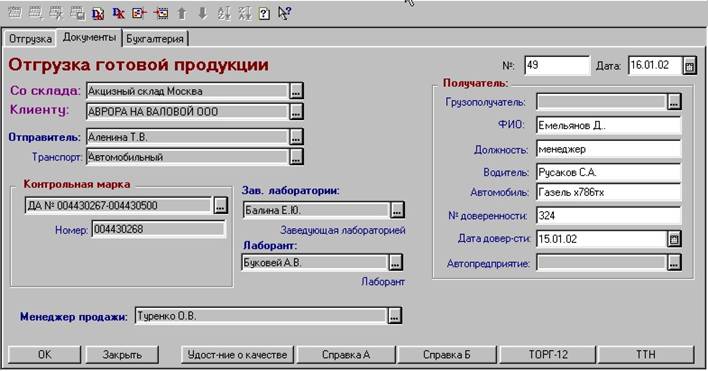Click the Лаборант field Буковей А.В.
The image size is (708, 371).
point(315,262)
